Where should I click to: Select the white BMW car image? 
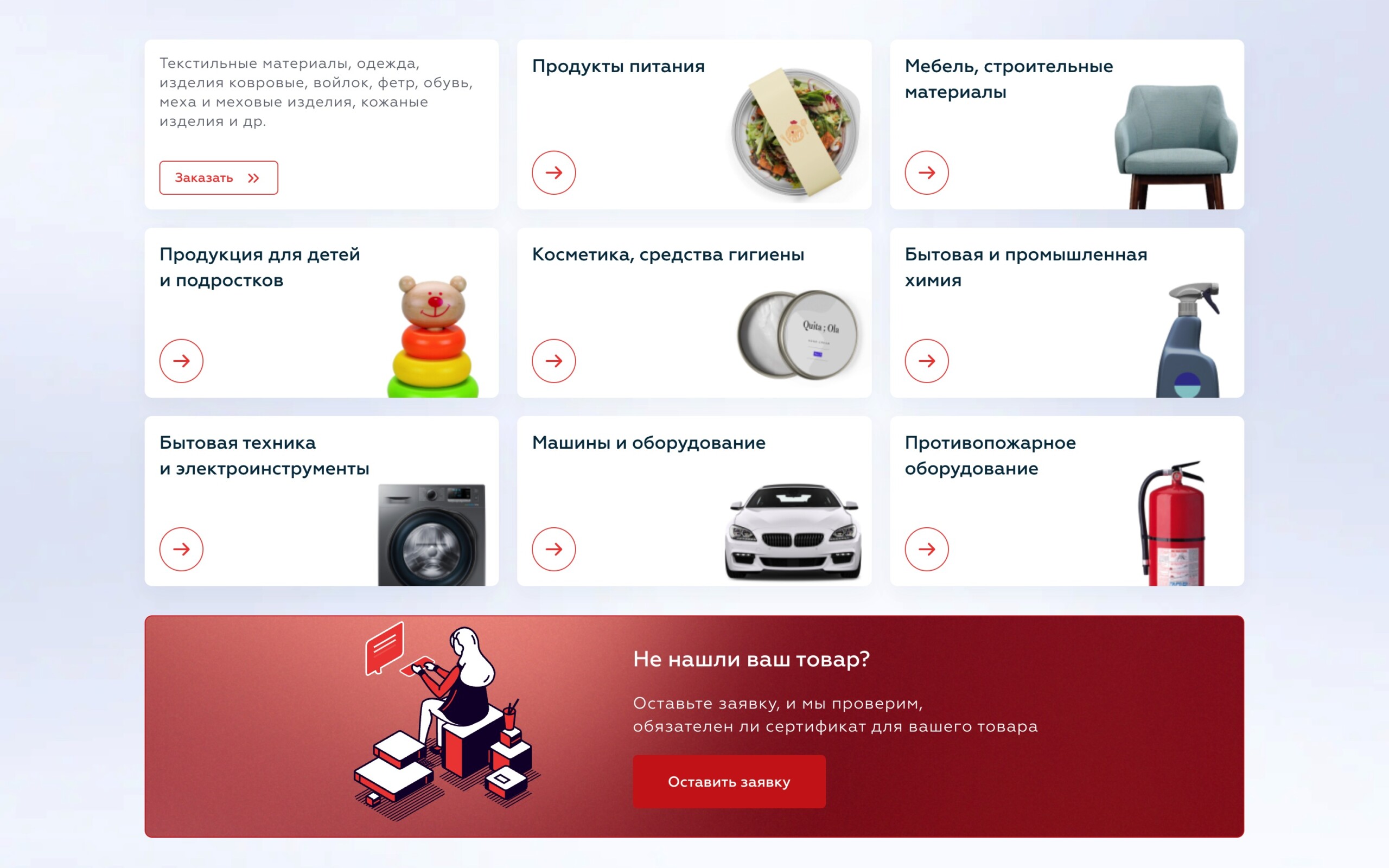(x=793, y=532)
